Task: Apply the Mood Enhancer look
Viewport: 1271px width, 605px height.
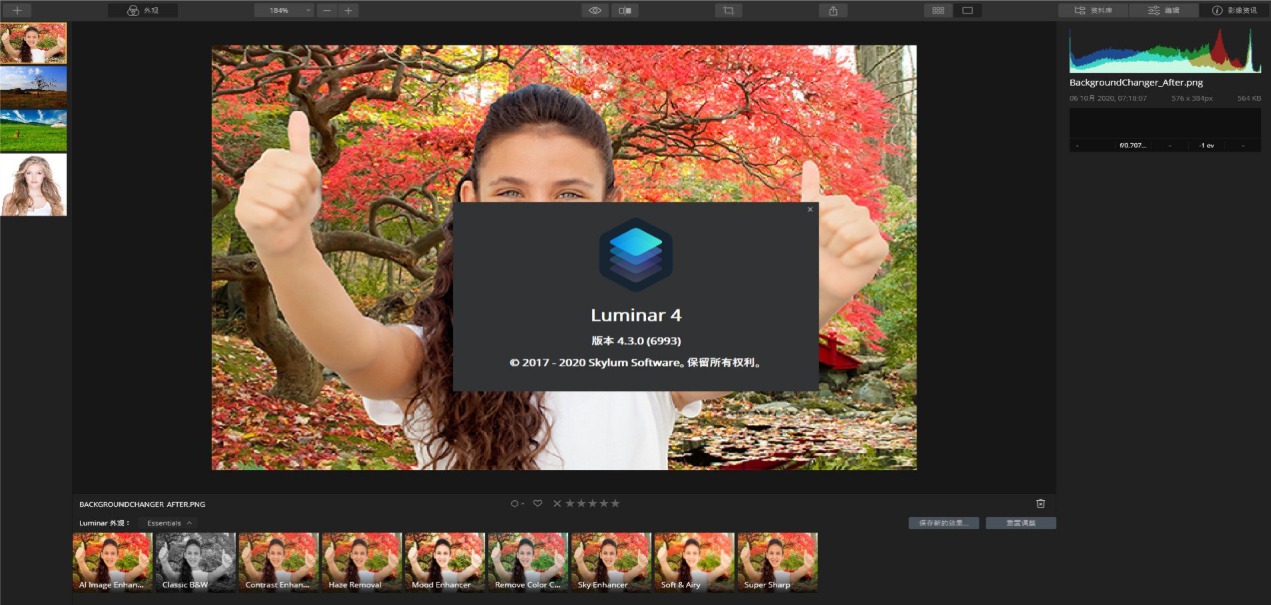Action: click(x=444, y=562)
